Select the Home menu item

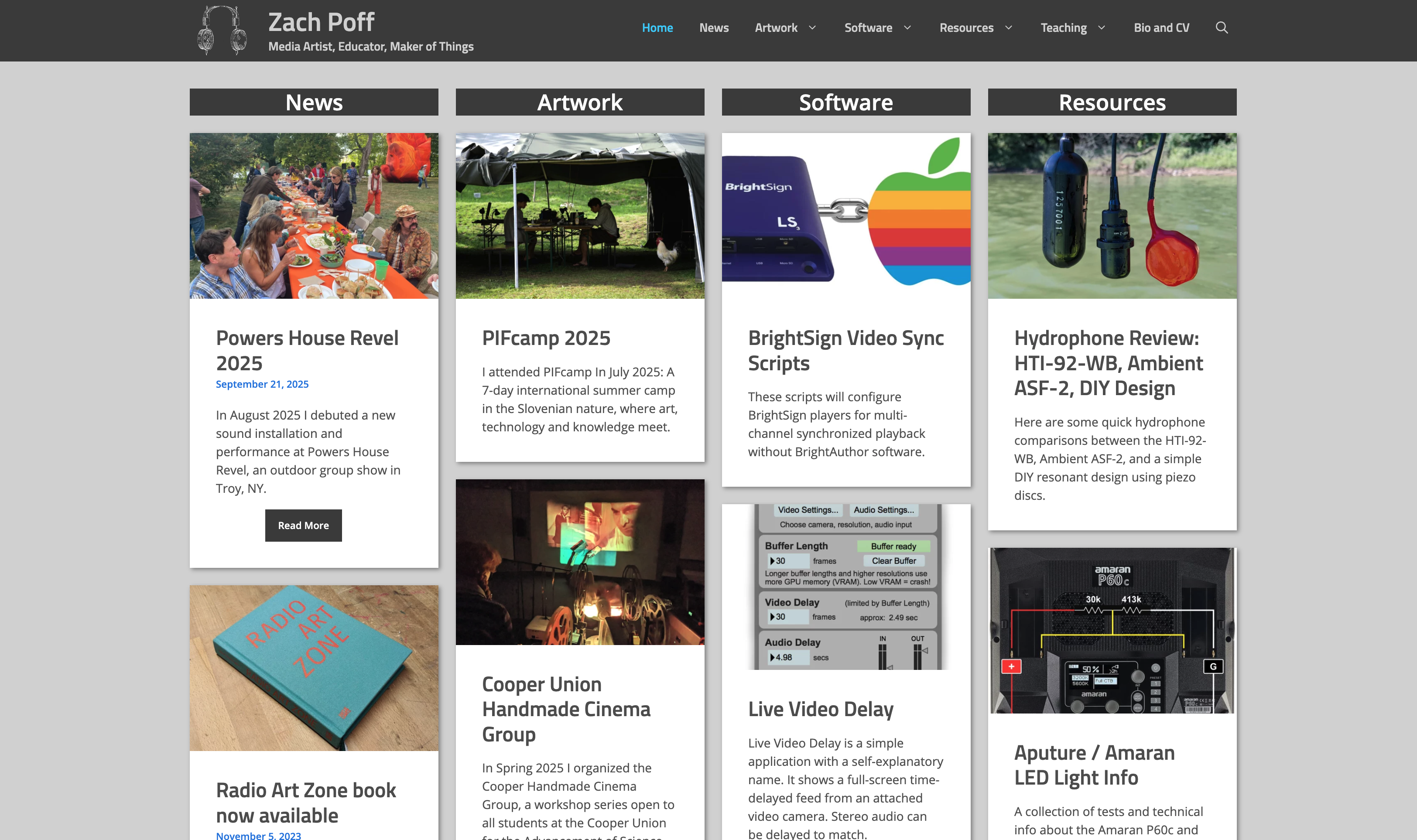(657, 27)
